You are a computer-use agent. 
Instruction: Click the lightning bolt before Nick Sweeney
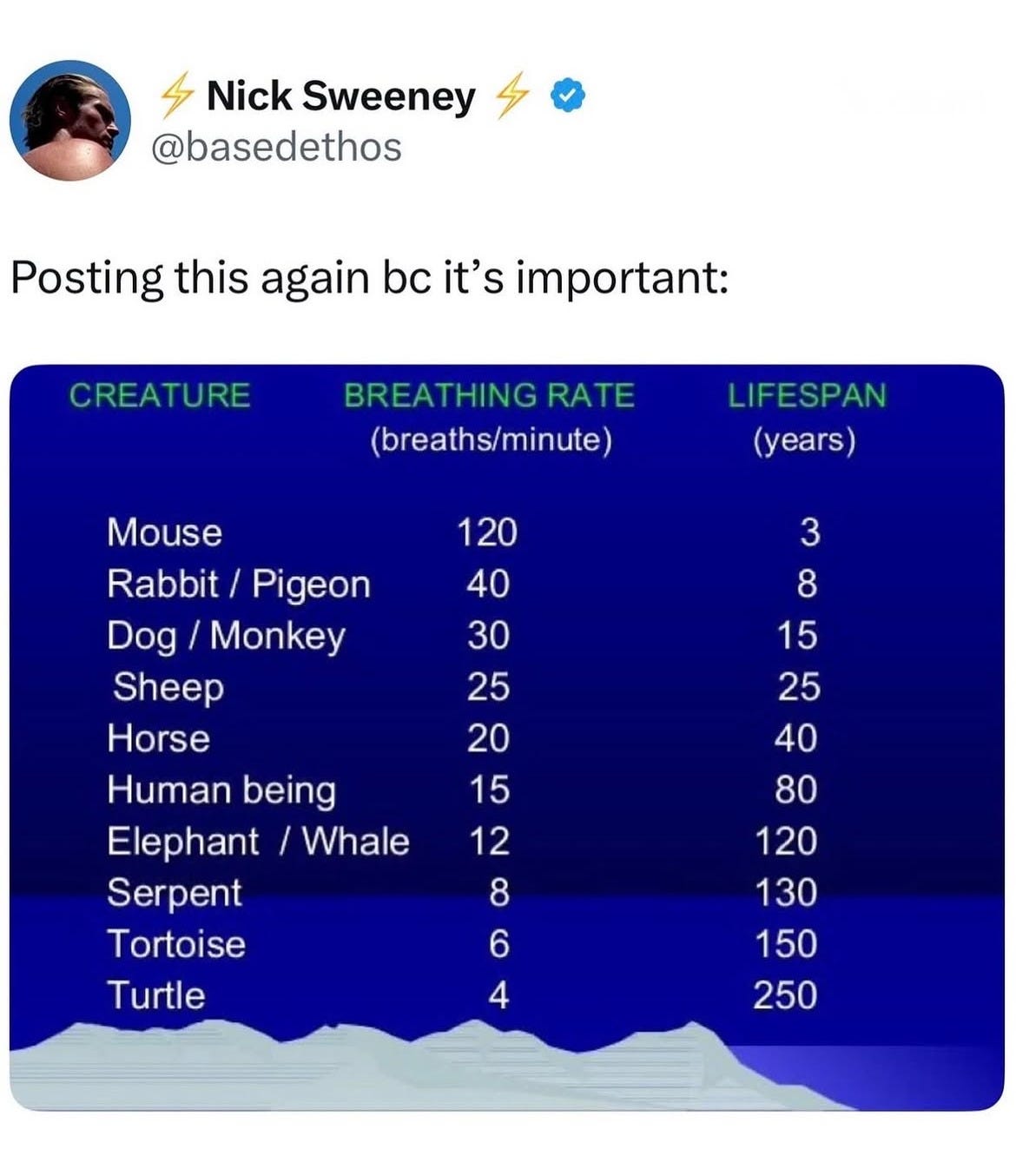coord(177,96)
